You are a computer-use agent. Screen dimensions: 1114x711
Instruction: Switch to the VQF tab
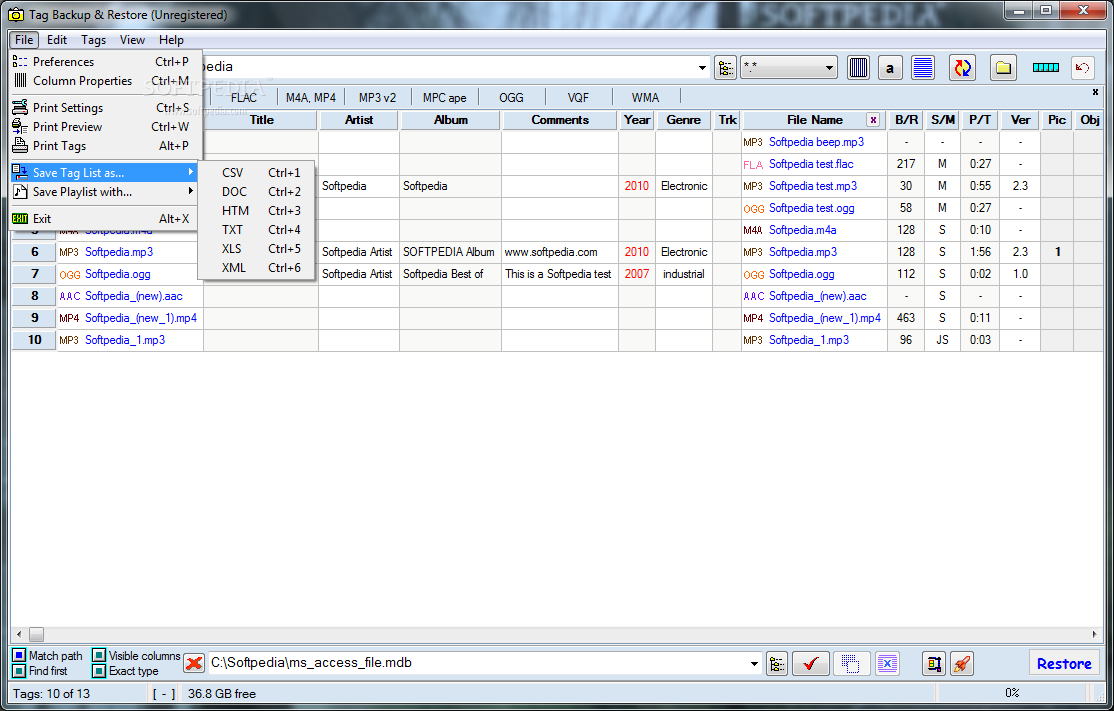(x=578, y=97)
